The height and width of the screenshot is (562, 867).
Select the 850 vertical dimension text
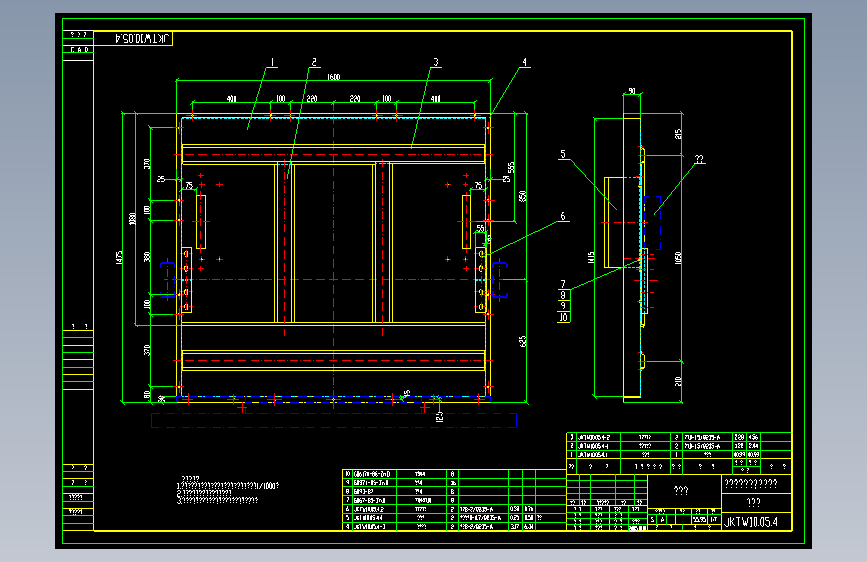click(x=523, y=196)
